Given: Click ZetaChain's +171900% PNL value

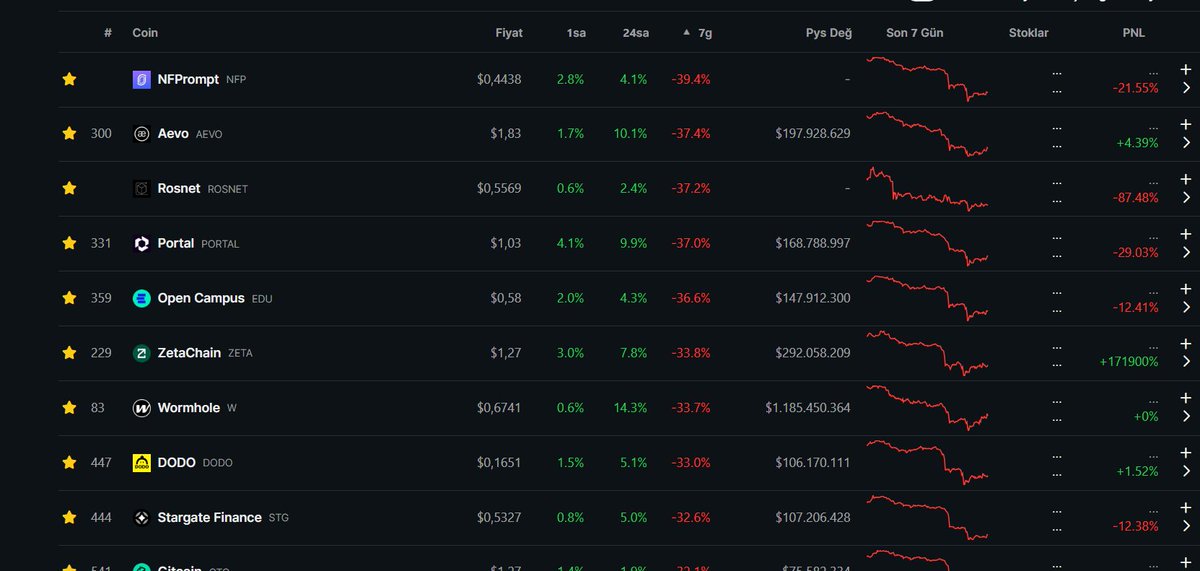Looking at the screenshot, I should pyautogui.click(x=1129, y=362).
